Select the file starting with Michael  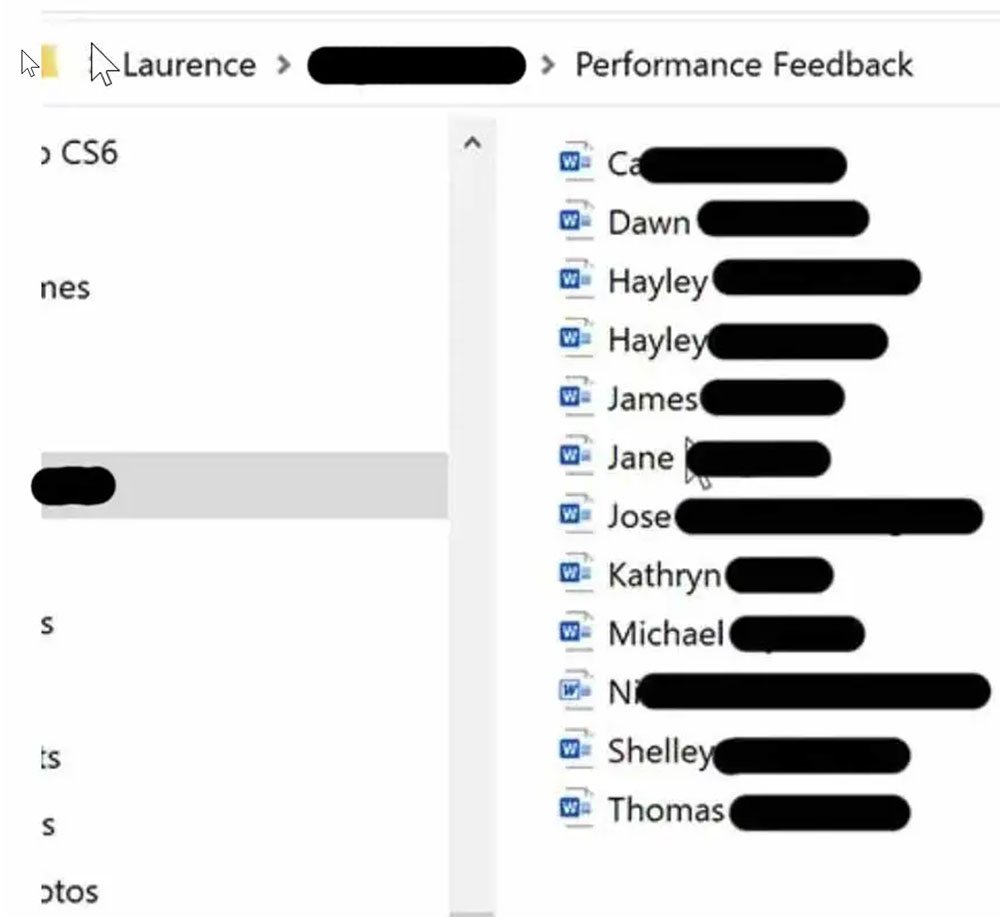coord(666,633)
